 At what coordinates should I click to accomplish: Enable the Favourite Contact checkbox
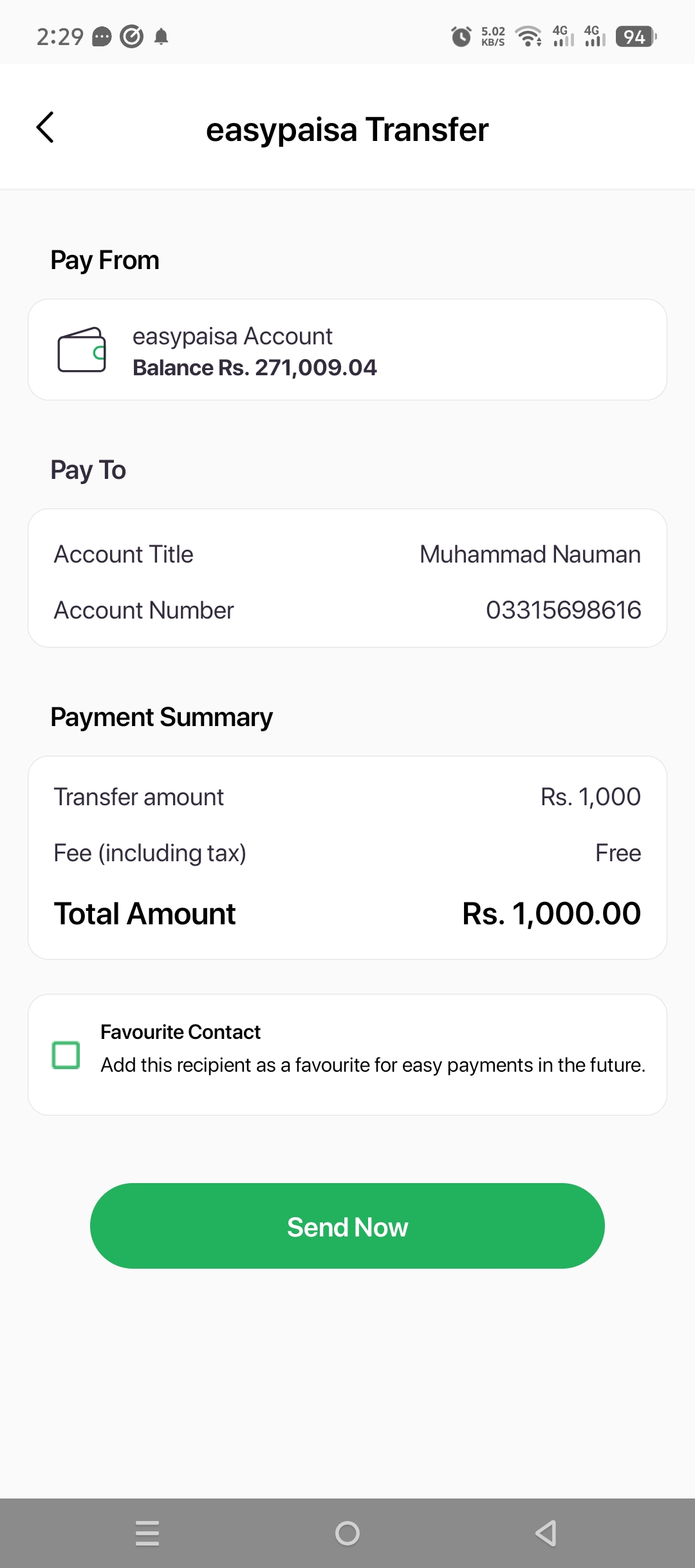tap(66, 1055)
